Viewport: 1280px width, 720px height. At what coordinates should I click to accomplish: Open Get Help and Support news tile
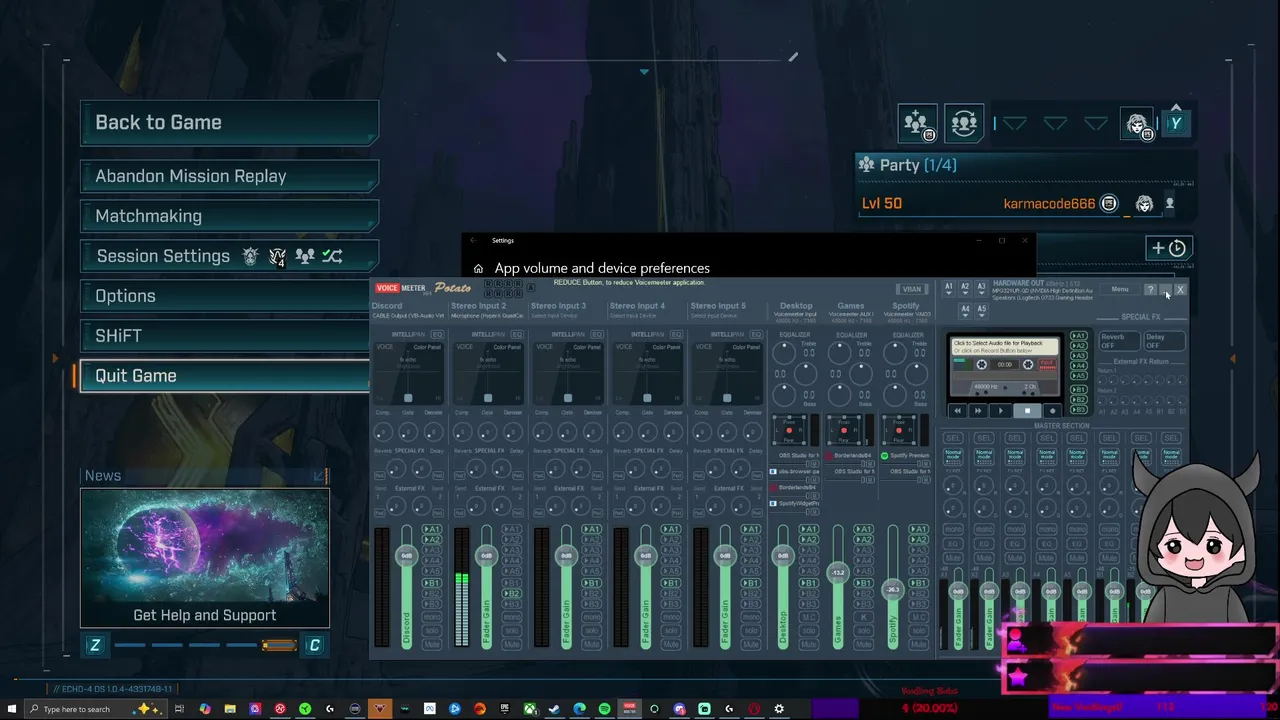pyautogui.click(x=205, y=558)
